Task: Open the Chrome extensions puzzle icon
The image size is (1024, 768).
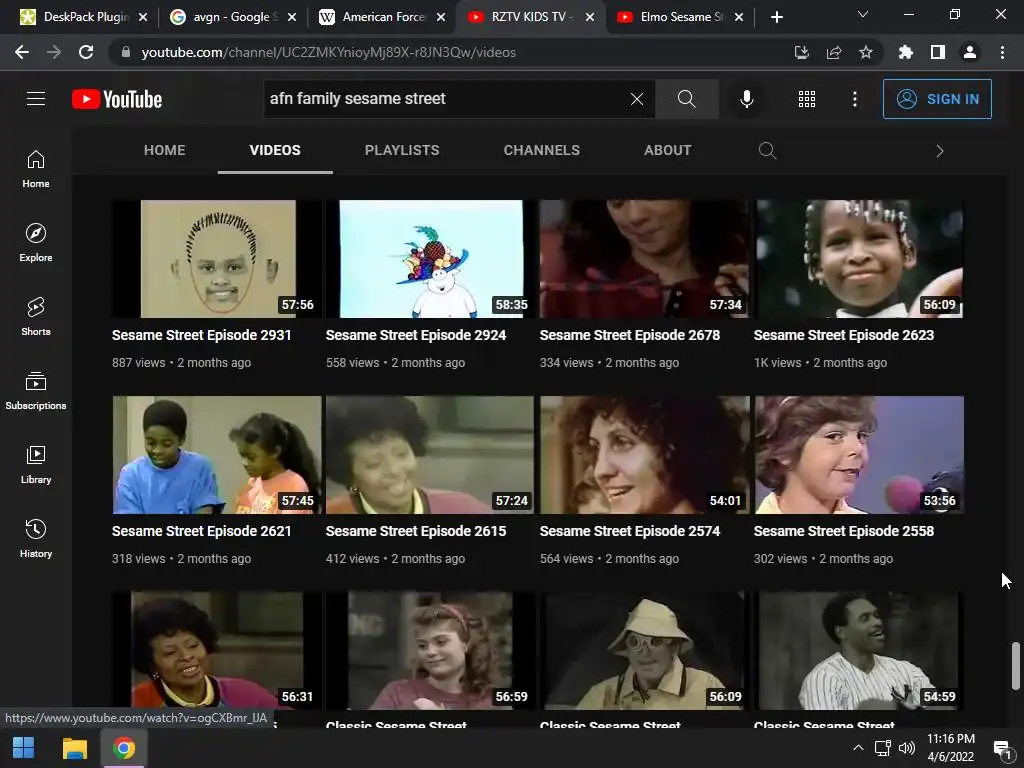Action: [x=905, y=52]
